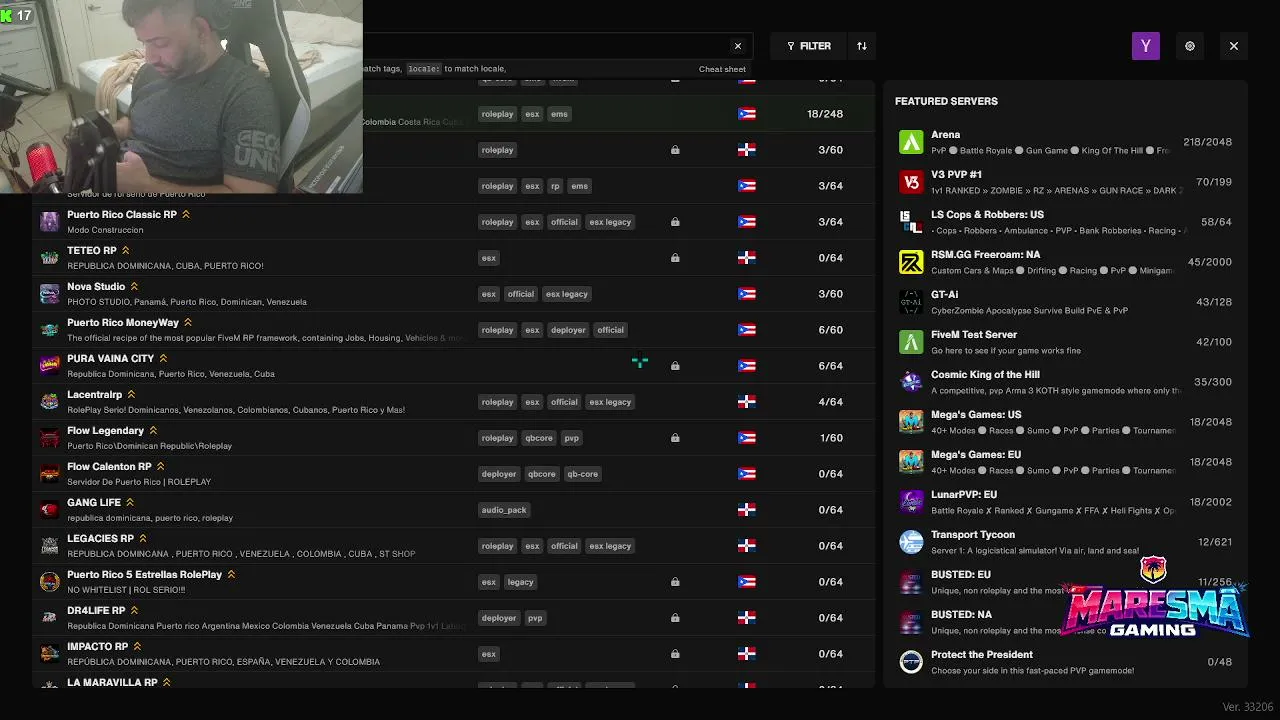Viewport: 1280px width, 720px height.
Task: Open Mega's Games: EU featured entry
Action: pyautogui.click(x=1065, y=462)
